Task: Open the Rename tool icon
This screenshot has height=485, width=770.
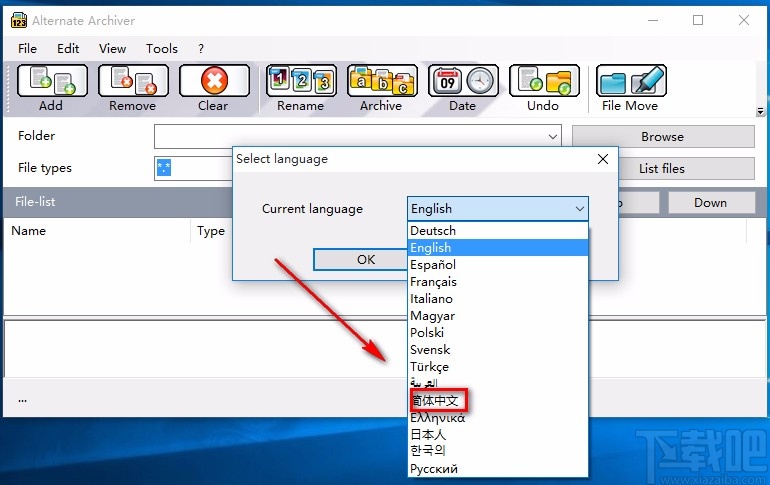Action: coord(301,81)
